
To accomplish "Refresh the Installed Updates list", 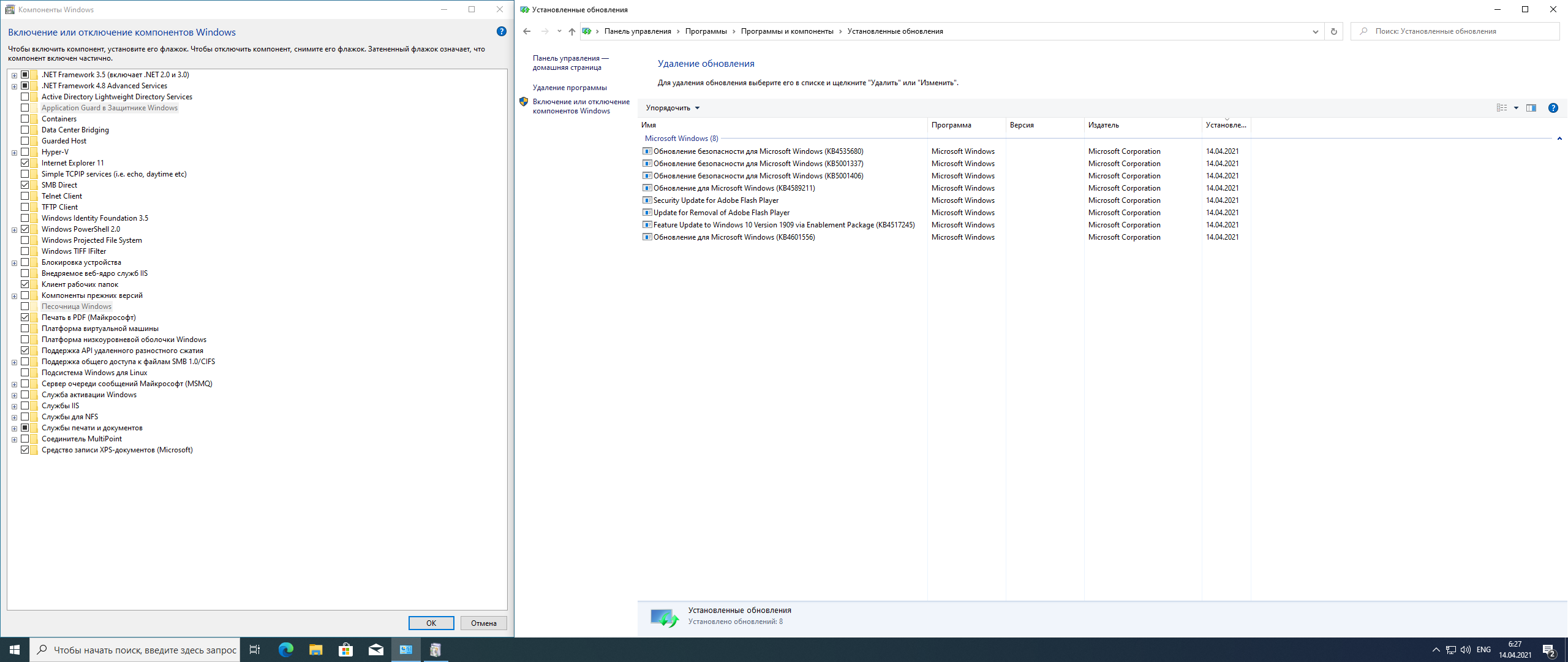I will click(x=1333, y=31).
